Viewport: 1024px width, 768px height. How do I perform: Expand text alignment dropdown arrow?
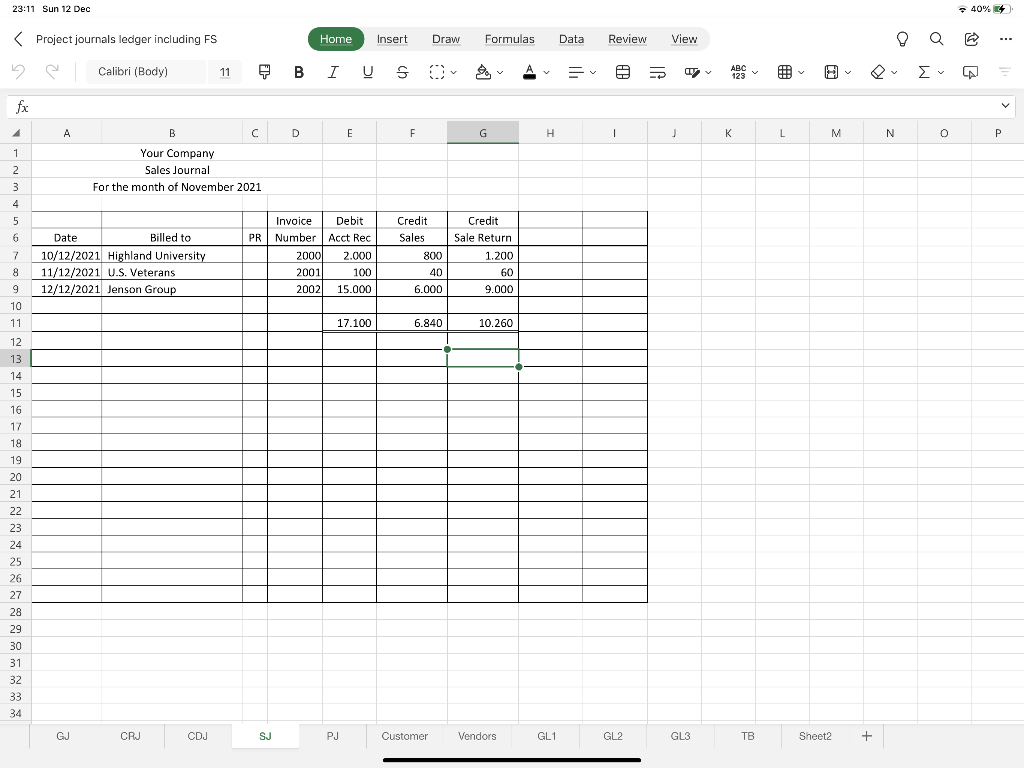tap(593, 72)
